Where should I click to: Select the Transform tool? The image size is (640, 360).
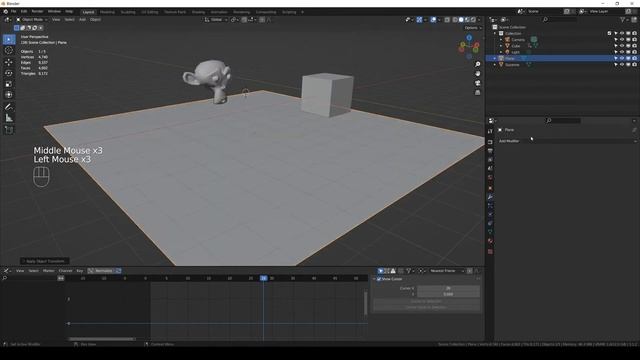pyautogui.click(x=9, y=95)
